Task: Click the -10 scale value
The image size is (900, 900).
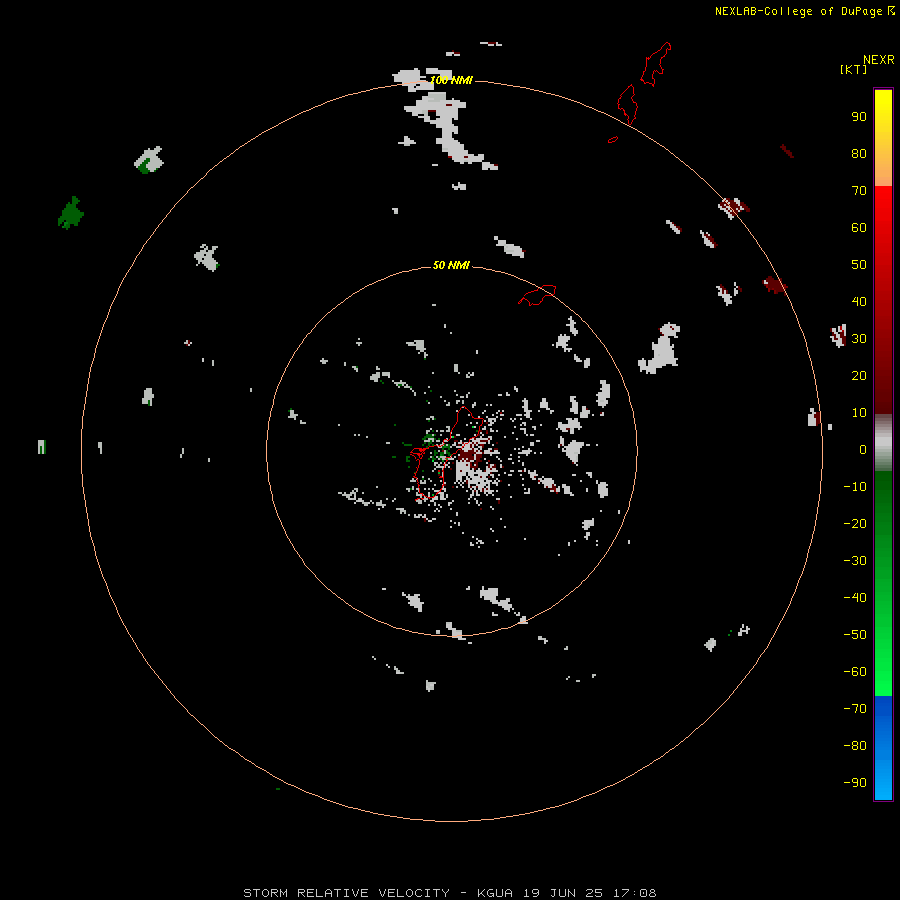Action: 855,487
